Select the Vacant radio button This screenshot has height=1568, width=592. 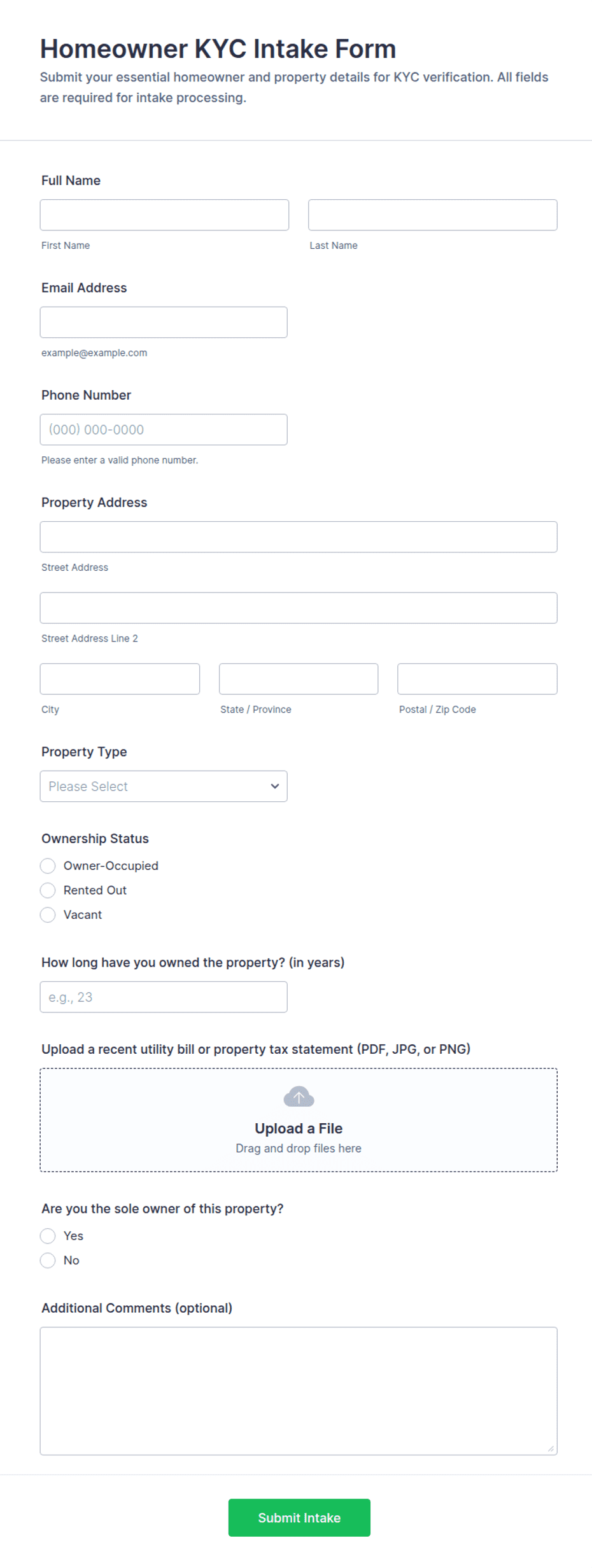(48, 914)
